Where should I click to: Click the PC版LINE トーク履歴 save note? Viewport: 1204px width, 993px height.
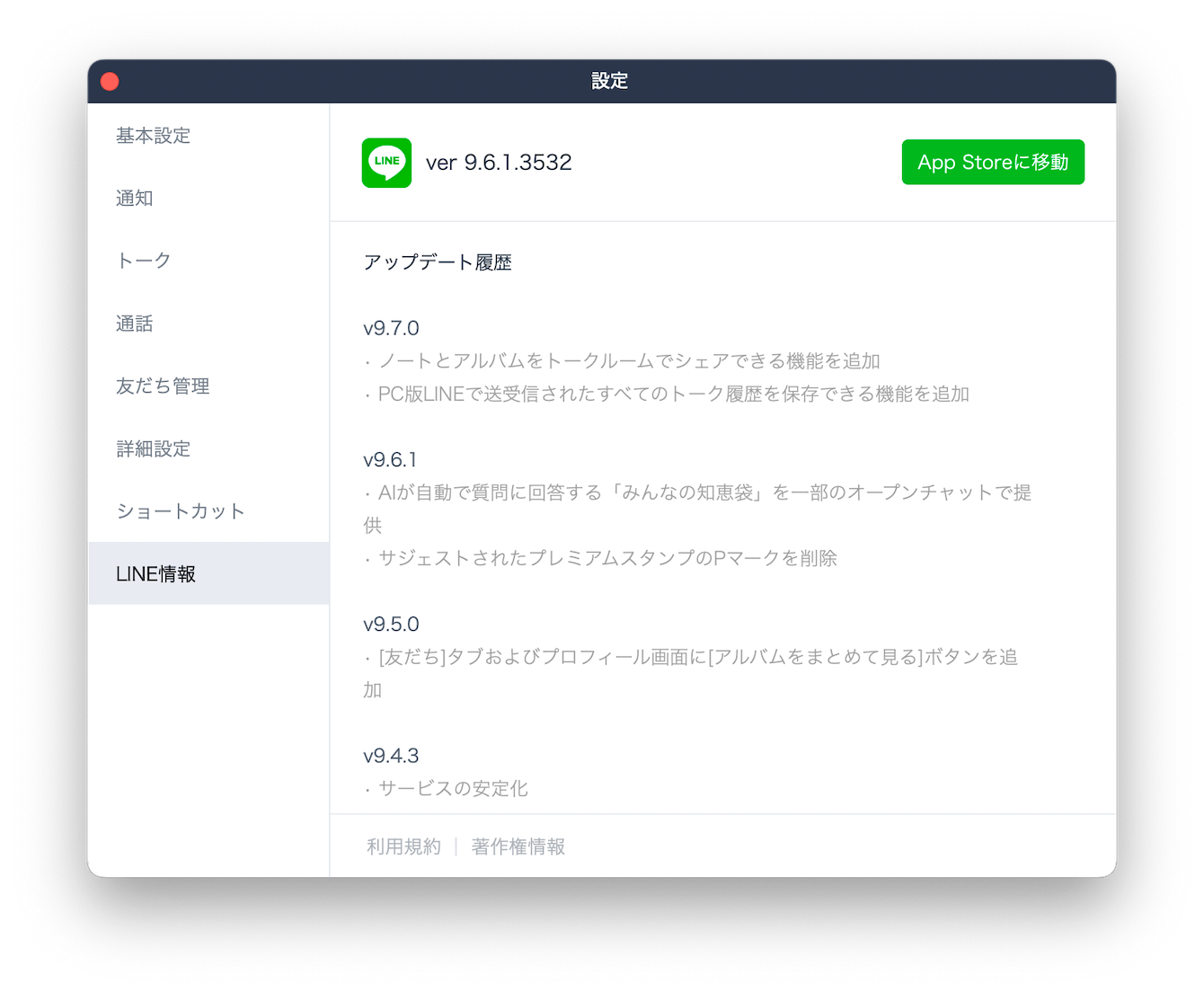point(667,395)
